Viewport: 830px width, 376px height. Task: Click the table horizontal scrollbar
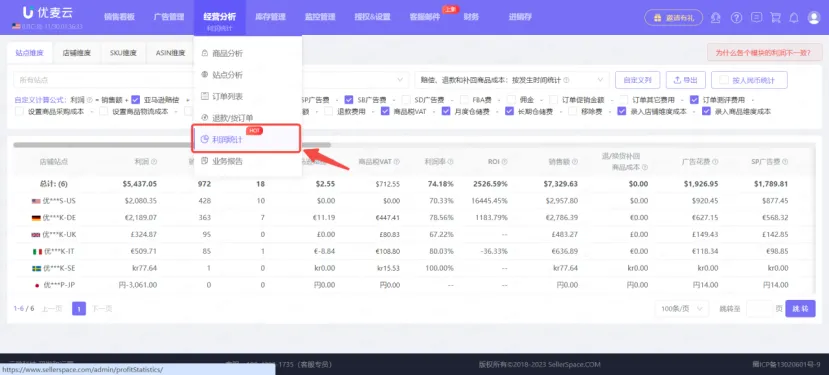172,145
